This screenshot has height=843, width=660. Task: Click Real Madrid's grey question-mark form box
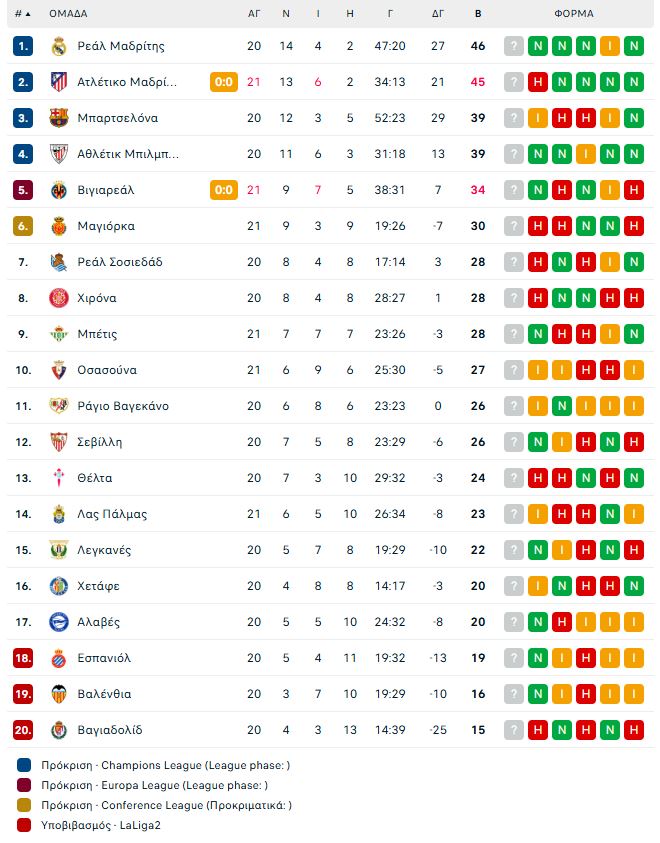pyautogui.click(x=514, y=46)
